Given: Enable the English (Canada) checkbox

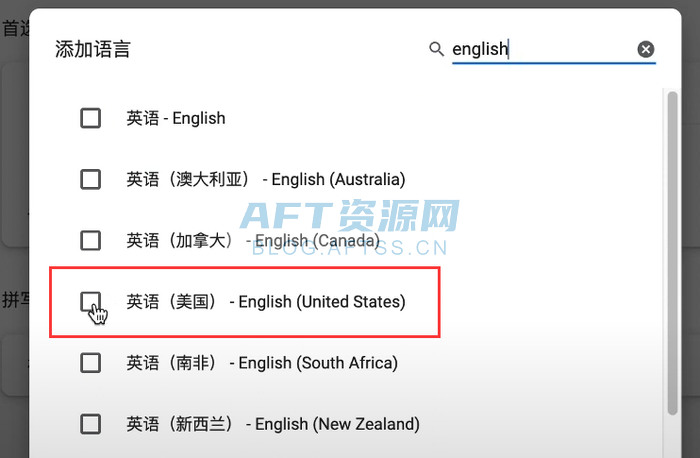Looking at the screenshot, I should click(x=91, y=240).
